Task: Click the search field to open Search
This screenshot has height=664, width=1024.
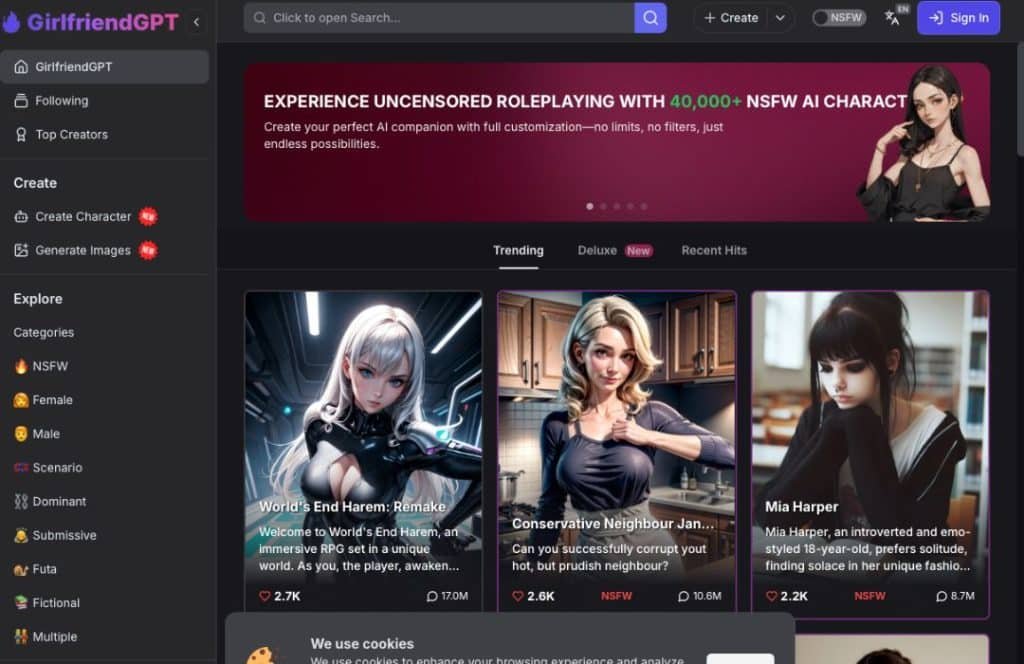Action: click(439, 18)
